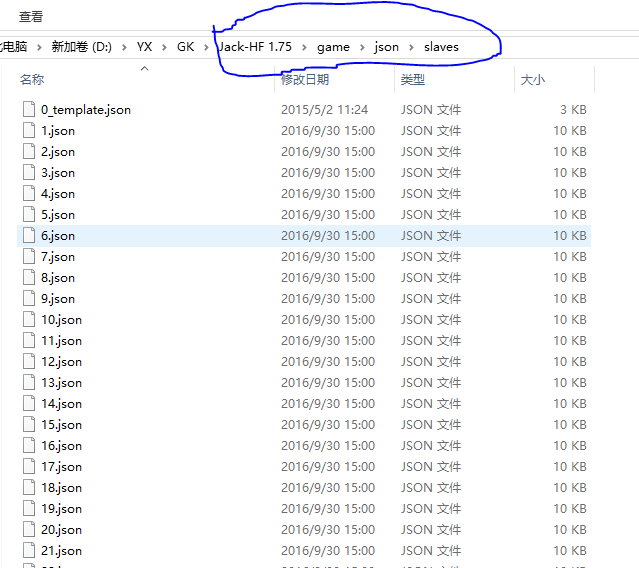This screenshot has height=568, width=639.
Task: Click the 1.json file icon
Action: tap(29, 130)
